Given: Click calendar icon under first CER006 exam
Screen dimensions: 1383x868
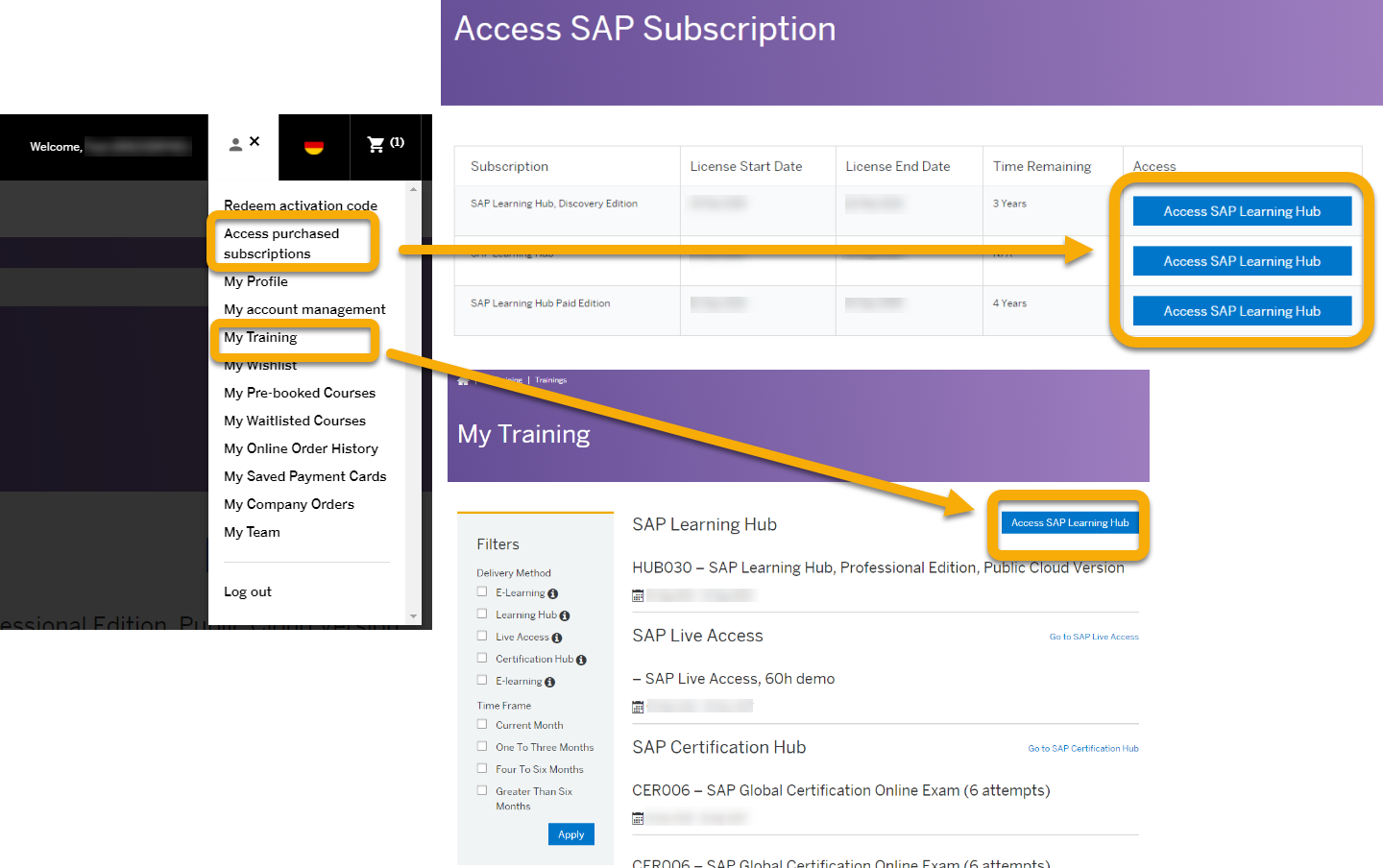Looking at the screenshot, I should tap(638, 819).
